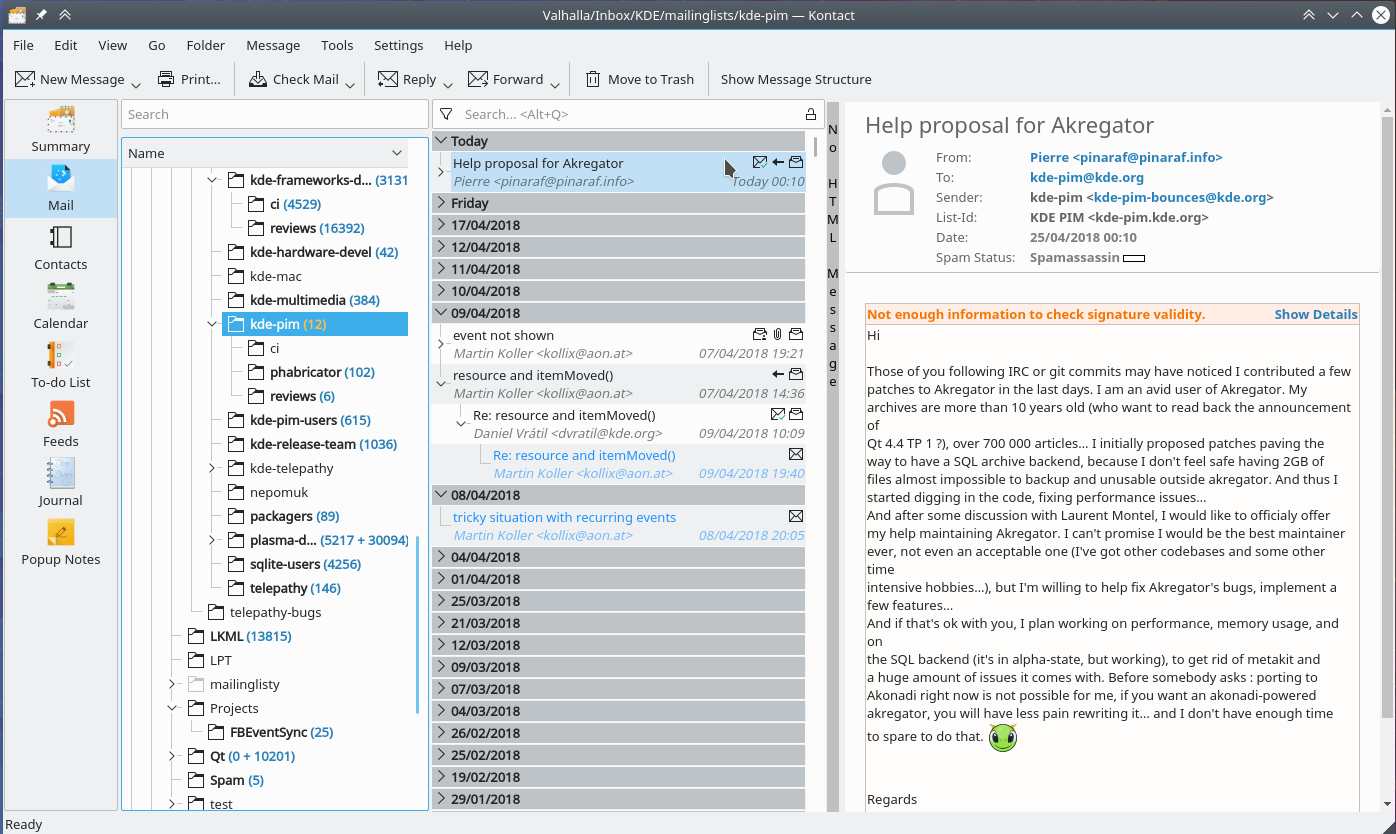The width and height of the screenshot is (1396, 834).
Task: Click the Check Mail button
Action: pyautogui.click(x=294, y=79)
